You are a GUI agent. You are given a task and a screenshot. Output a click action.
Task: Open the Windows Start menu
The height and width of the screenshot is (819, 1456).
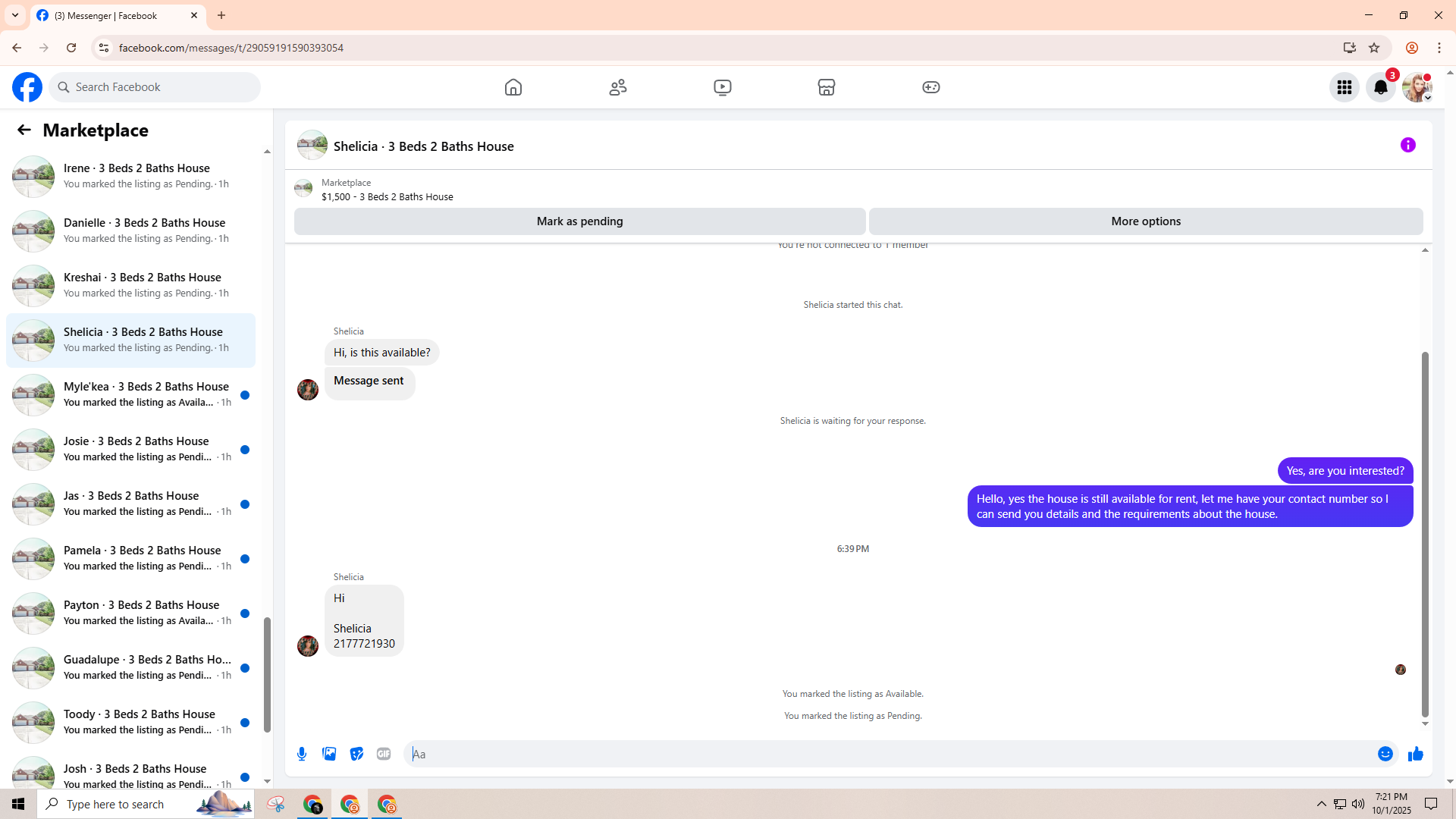18,804
